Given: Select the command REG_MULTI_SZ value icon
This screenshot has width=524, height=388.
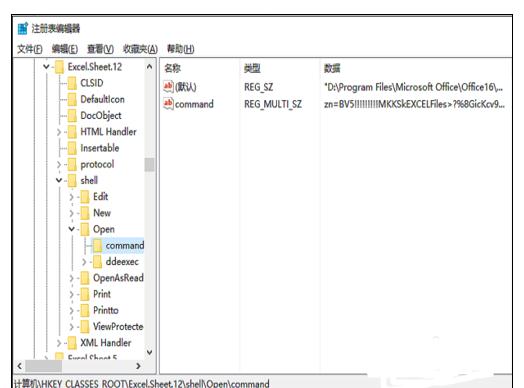Looking at the screenshot, I should [x=168, y=104].
